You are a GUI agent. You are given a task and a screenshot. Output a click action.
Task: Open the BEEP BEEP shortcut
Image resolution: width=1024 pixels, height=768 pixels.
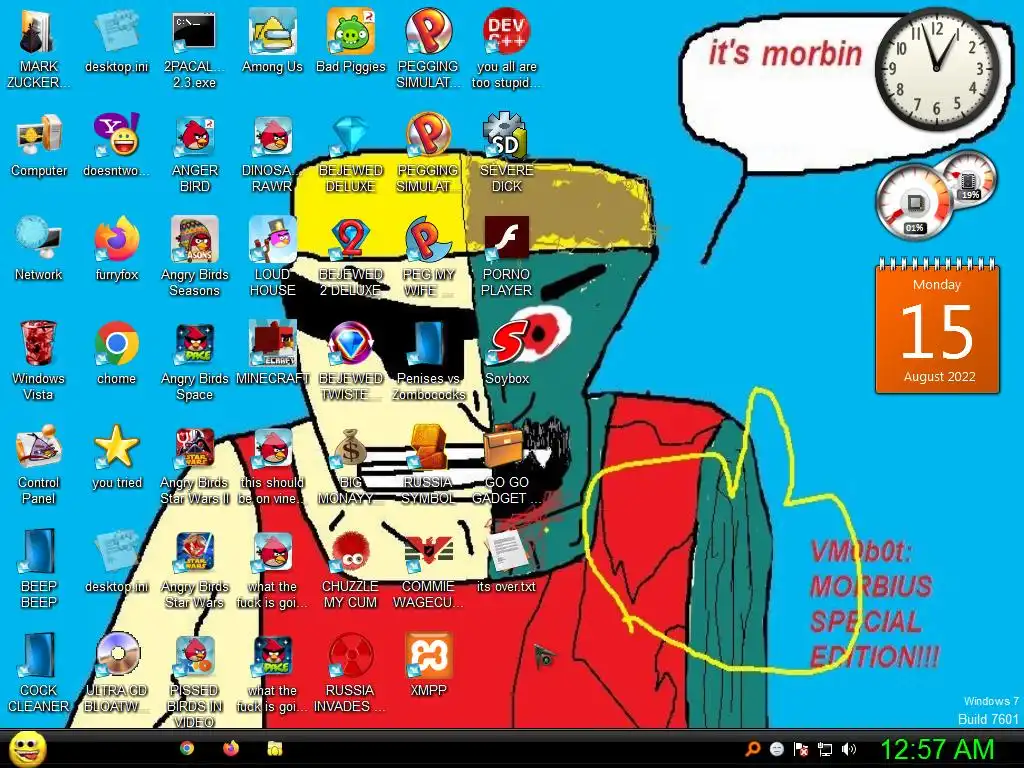point(39,551)
